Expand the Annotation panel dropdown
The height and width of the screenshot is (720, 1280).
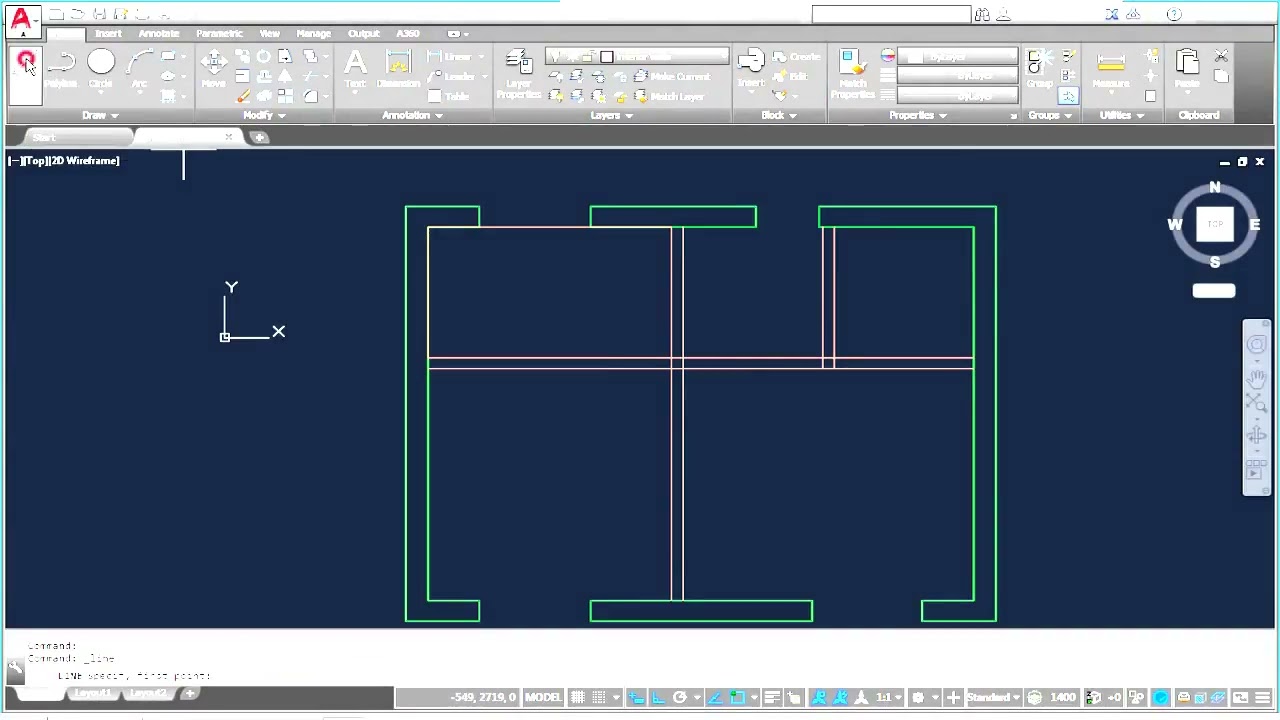click(x=412, y=115)
